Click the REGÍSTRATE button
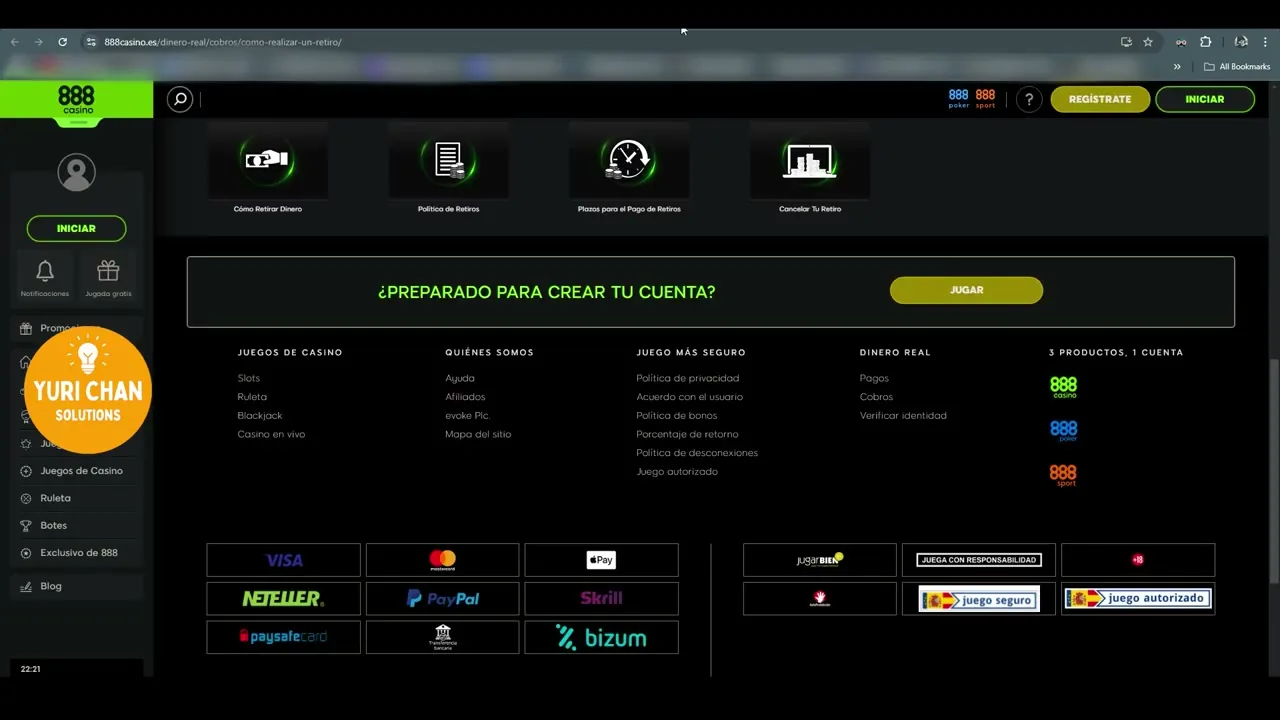The width and height of the screenshot is (1280, 720). (1100, 99)
